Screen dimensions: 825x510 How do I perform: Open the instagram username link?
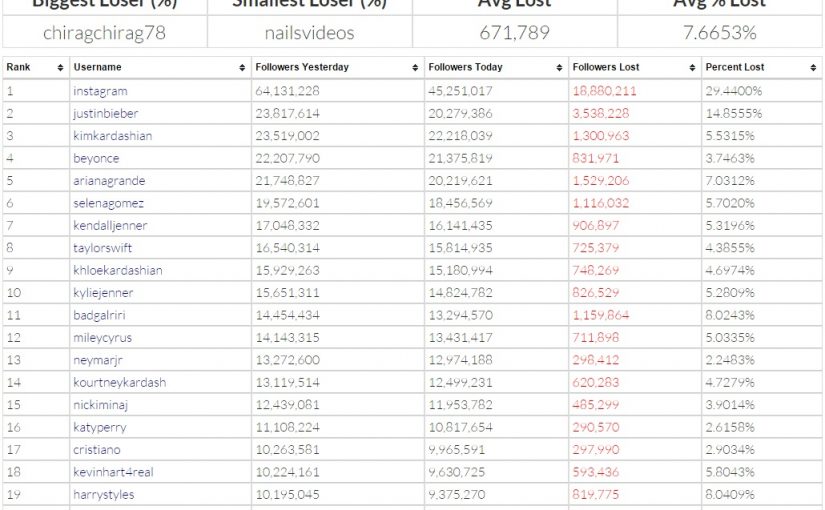click(x=100, y=91)
